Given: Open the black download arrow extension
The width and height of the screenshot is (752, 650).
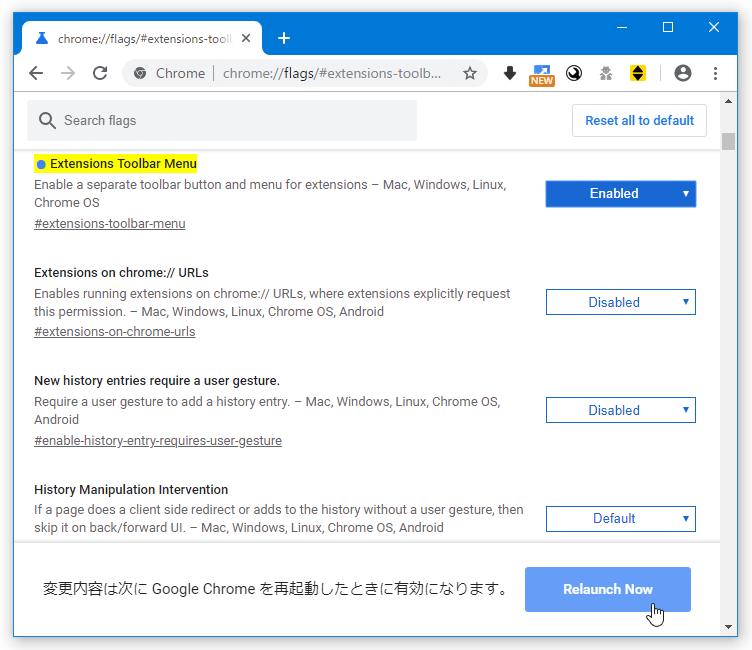Looking at the screenshot, I should point(510,73).
